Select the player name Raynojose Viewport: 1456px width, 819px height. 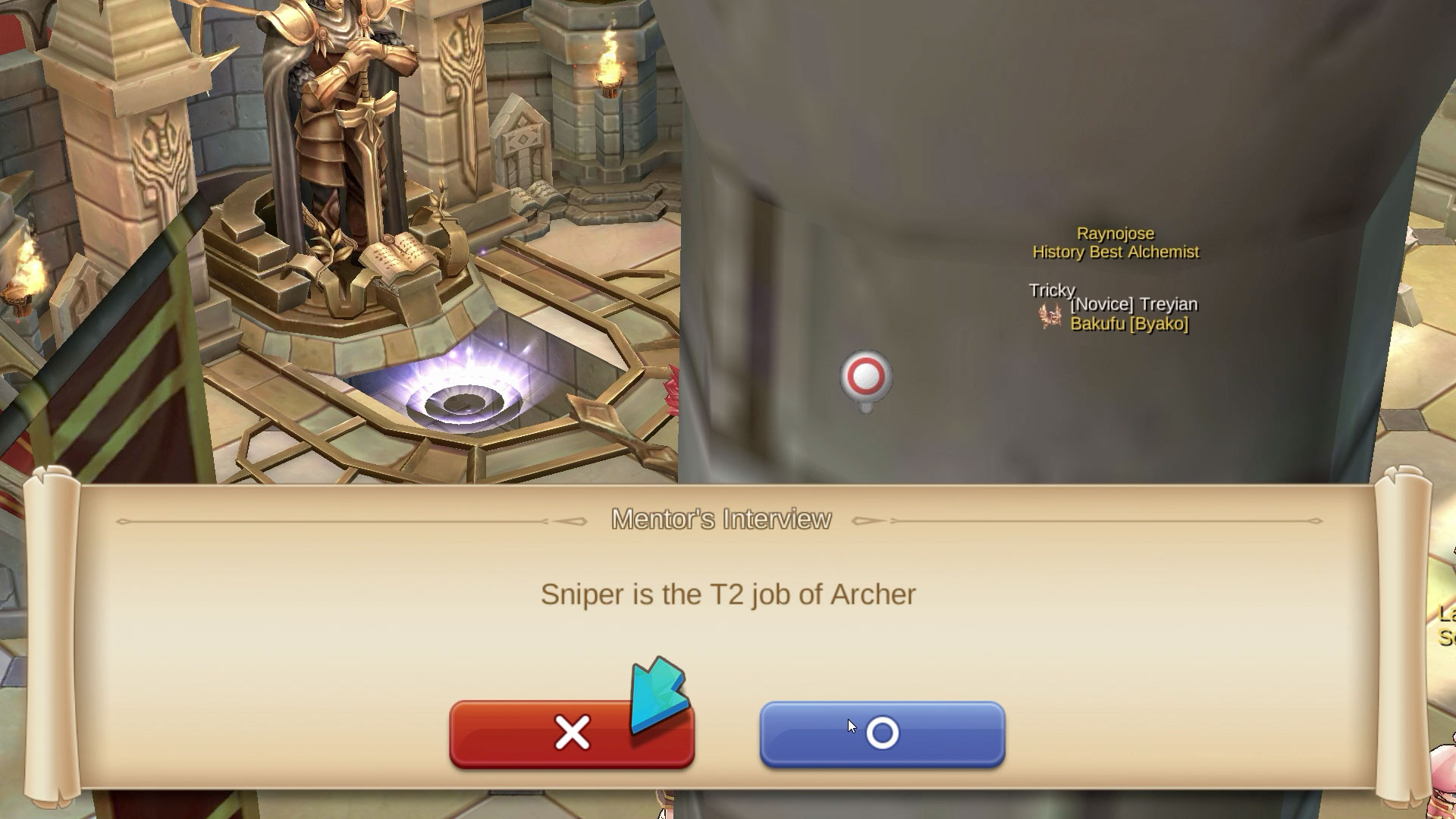1116,234
